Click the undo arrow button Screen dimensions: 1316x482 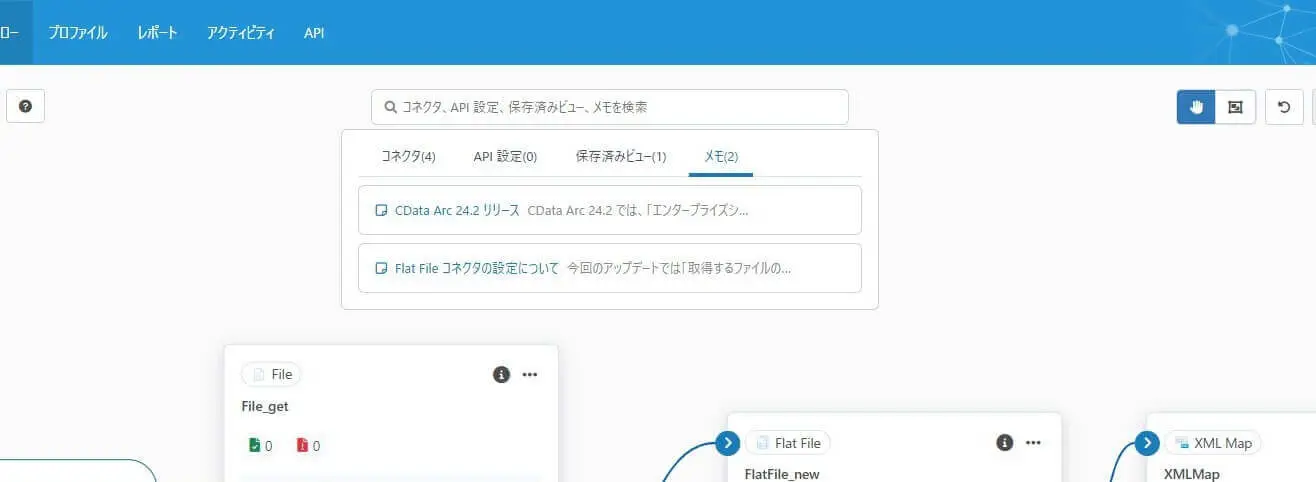click(1284, 107)
